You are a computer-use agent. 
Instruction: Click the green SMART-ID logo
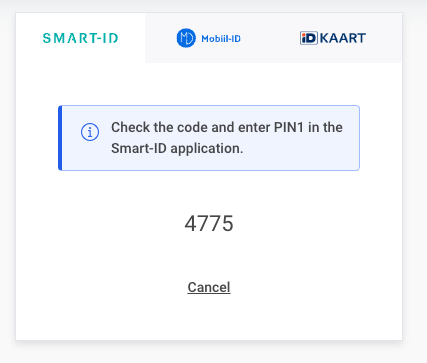pyautogui.click(x=80, y=38)
